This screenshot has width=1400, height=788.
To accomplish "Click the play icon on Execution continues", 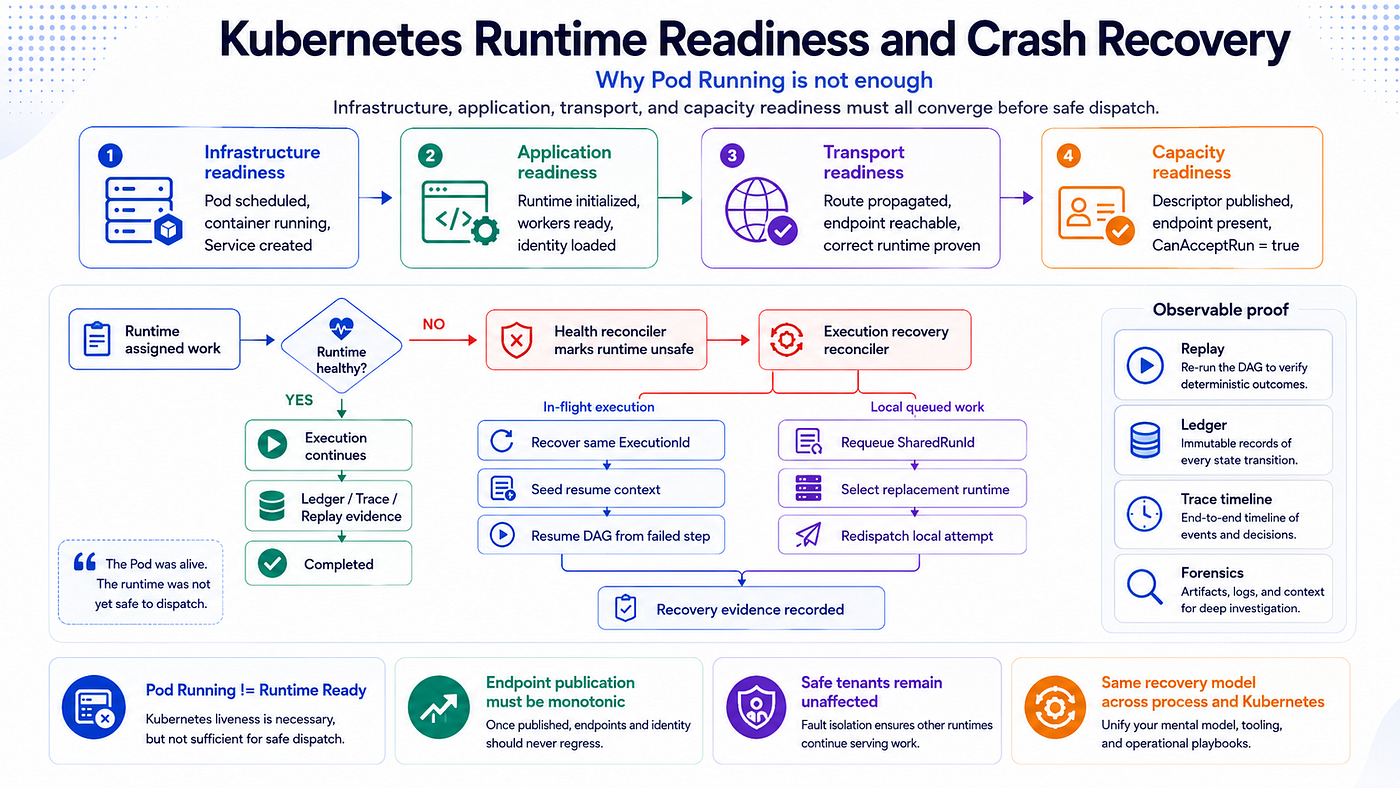I will point(272,445).
